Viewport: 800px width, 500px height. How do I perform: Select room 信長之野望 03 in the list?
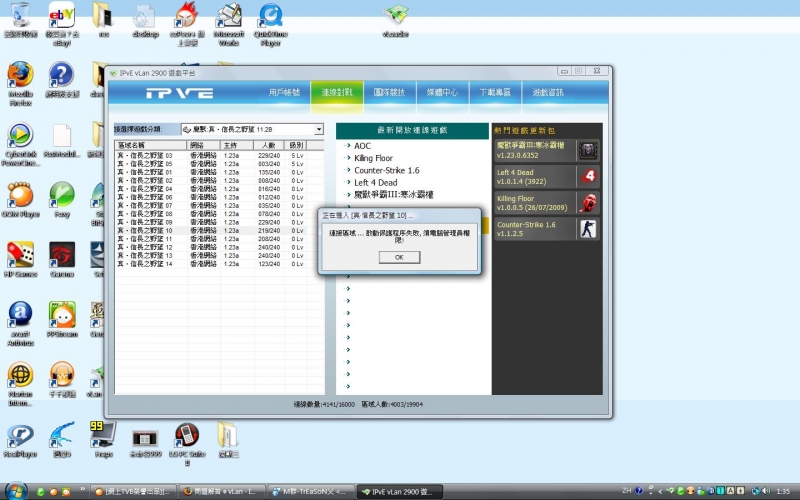pyautogui.click(x=145, y=156)
